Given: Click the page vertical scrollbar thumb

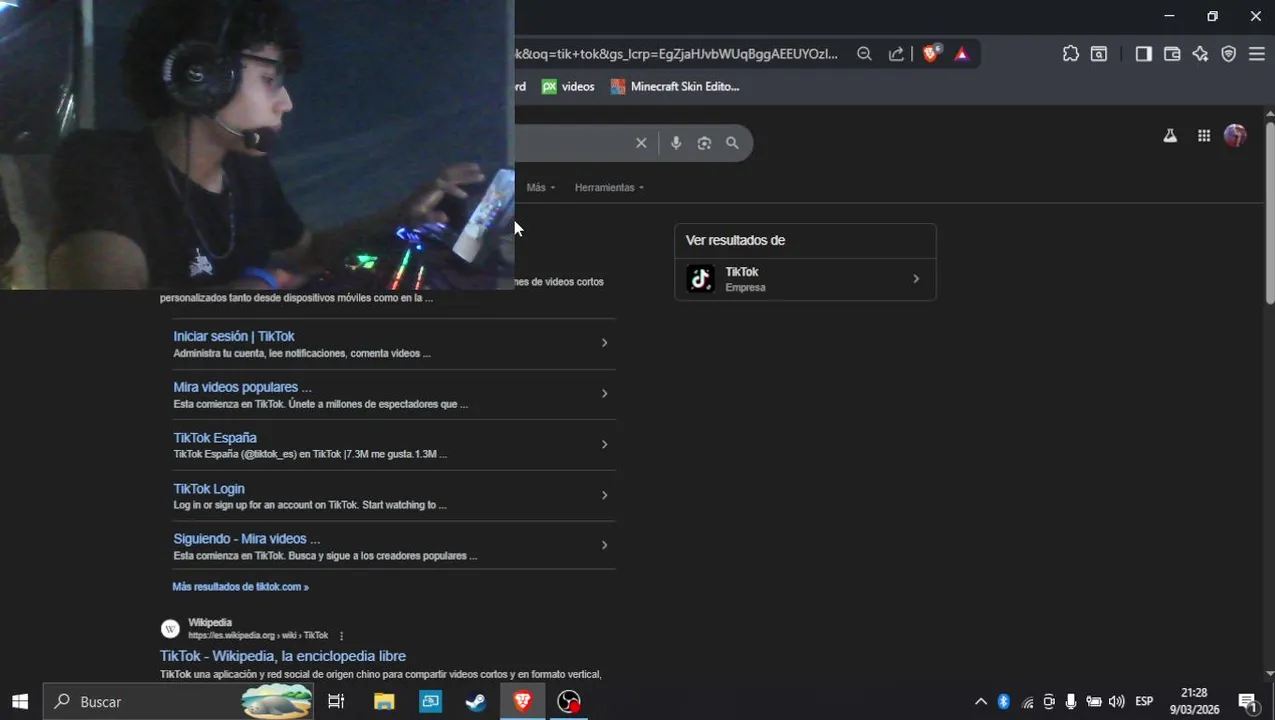Looking at the screenshot, I should pos(1270,215).
